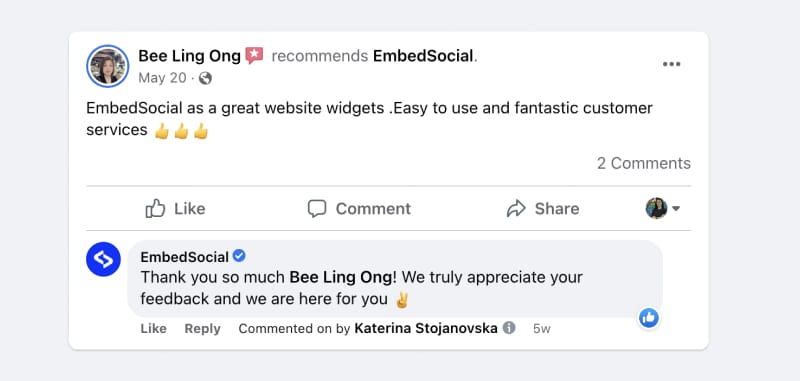Click the recommends star badge icon

254,56
